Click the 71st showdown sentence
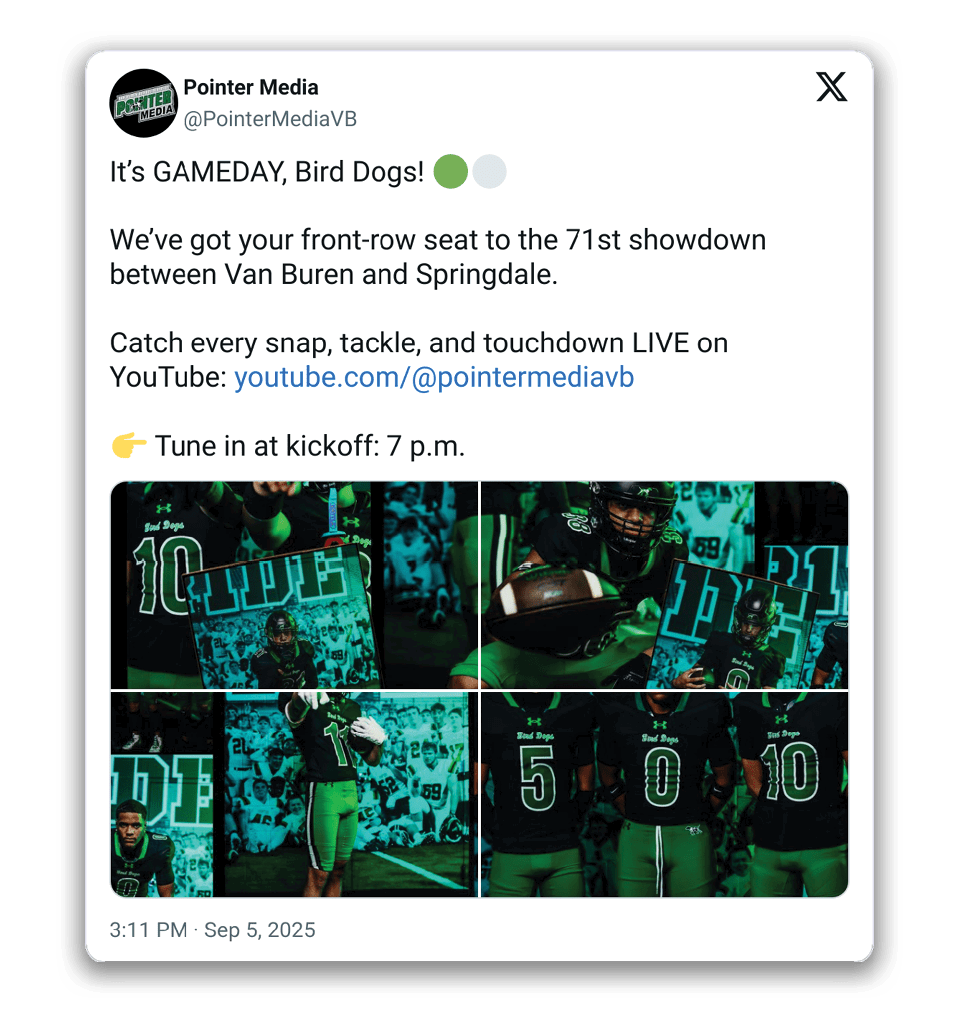This screenshot has width=959, height=1031. pos(438,257)
